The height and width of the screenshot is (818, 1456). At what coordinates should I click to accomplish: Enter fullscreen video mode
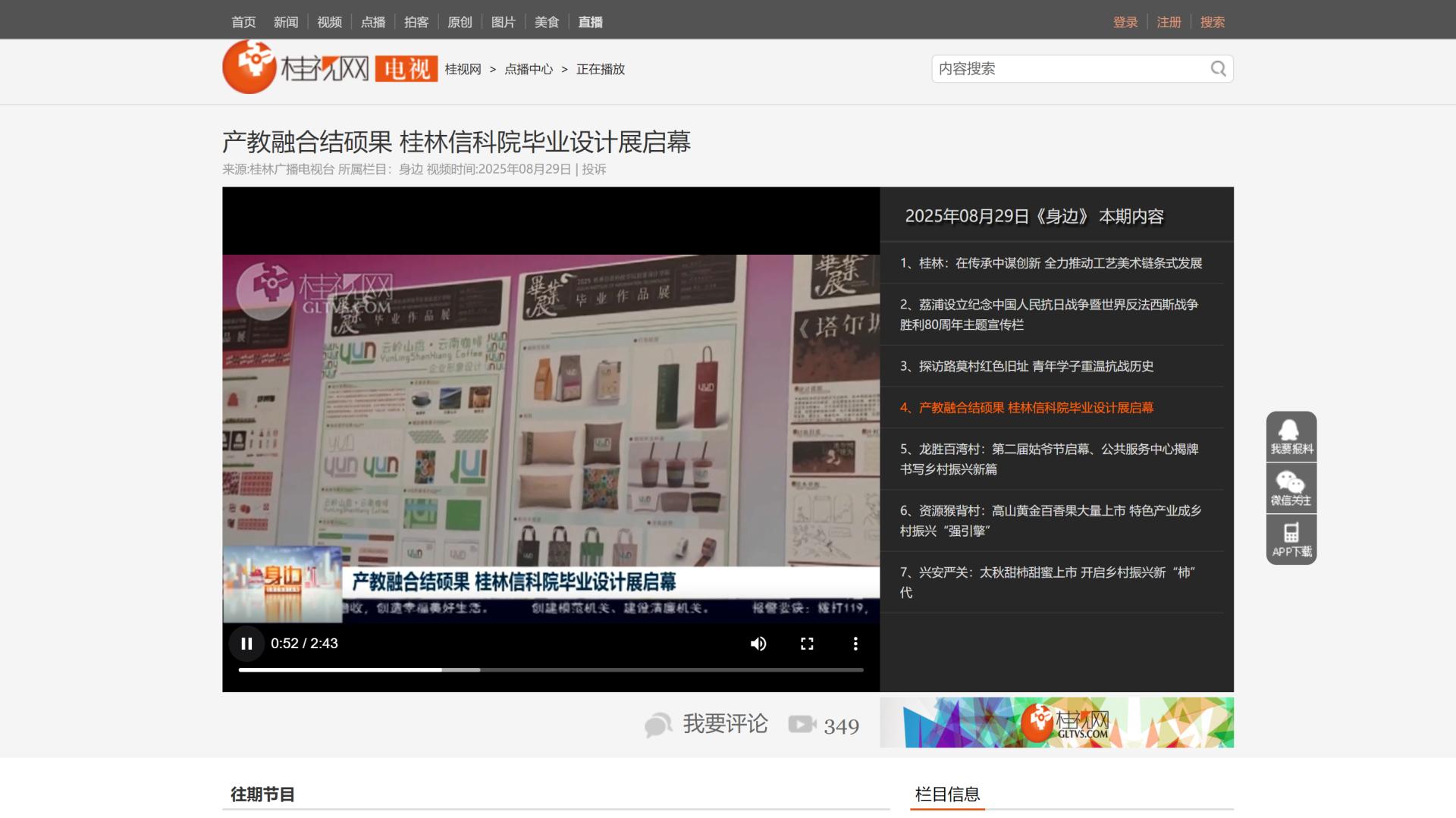807,644
